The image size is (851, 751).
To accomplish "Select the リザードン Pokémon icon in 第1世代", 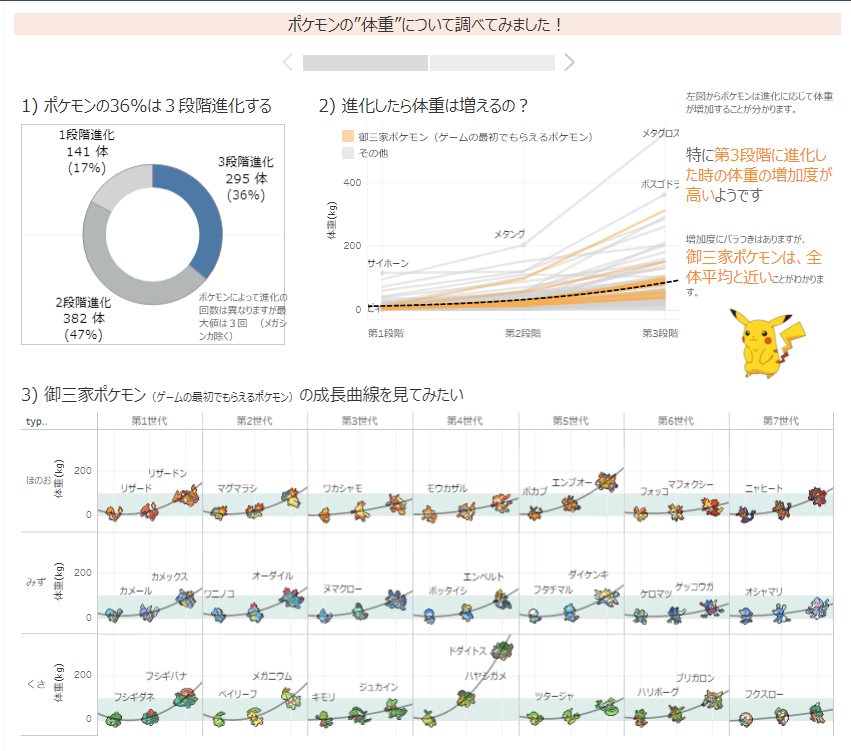I will click(x=186, y=495).
